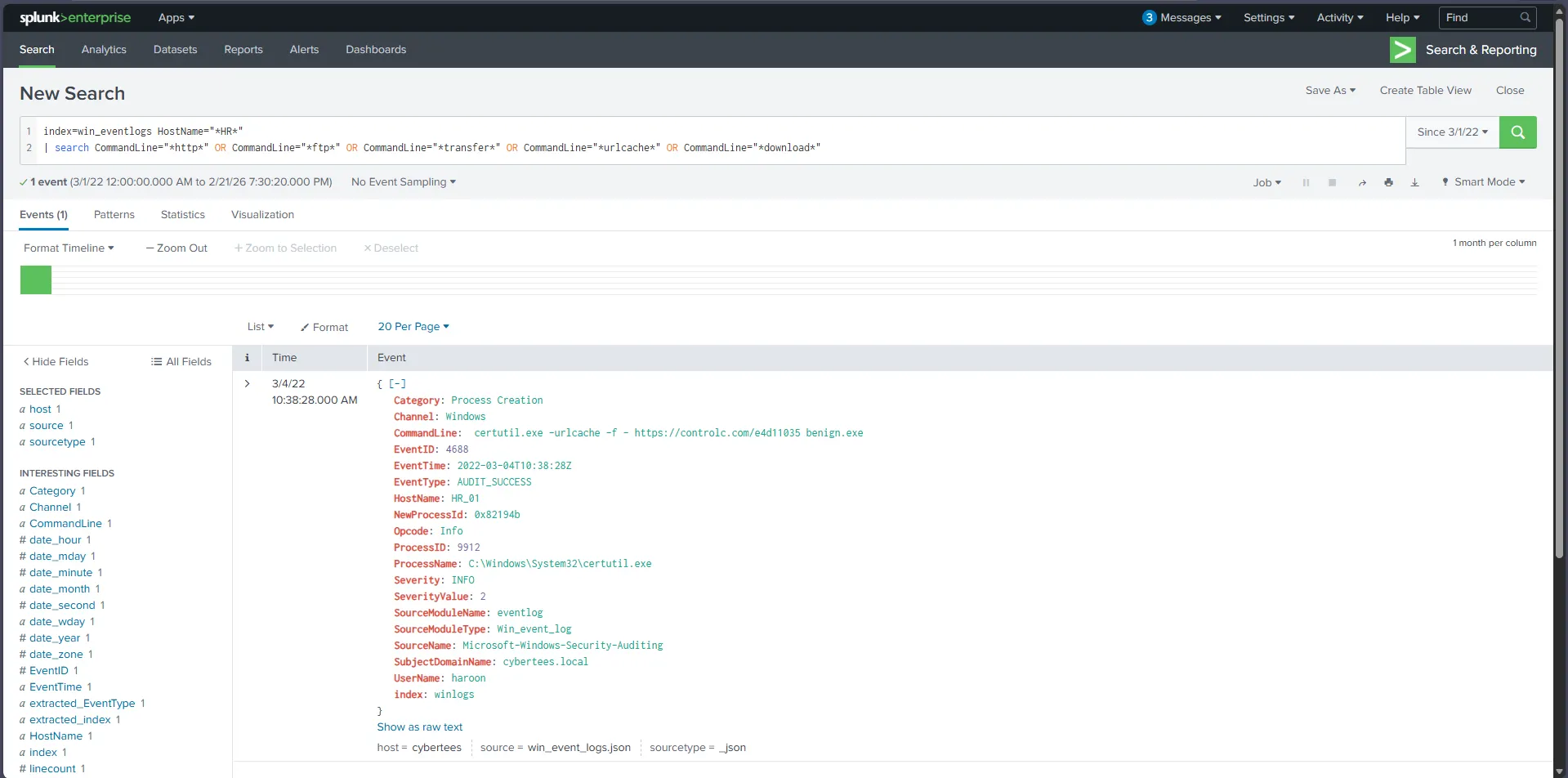Collapse the JSON event with the minus bracket
Viewport: 1568px width, 778px height.
tap(398, 383)
